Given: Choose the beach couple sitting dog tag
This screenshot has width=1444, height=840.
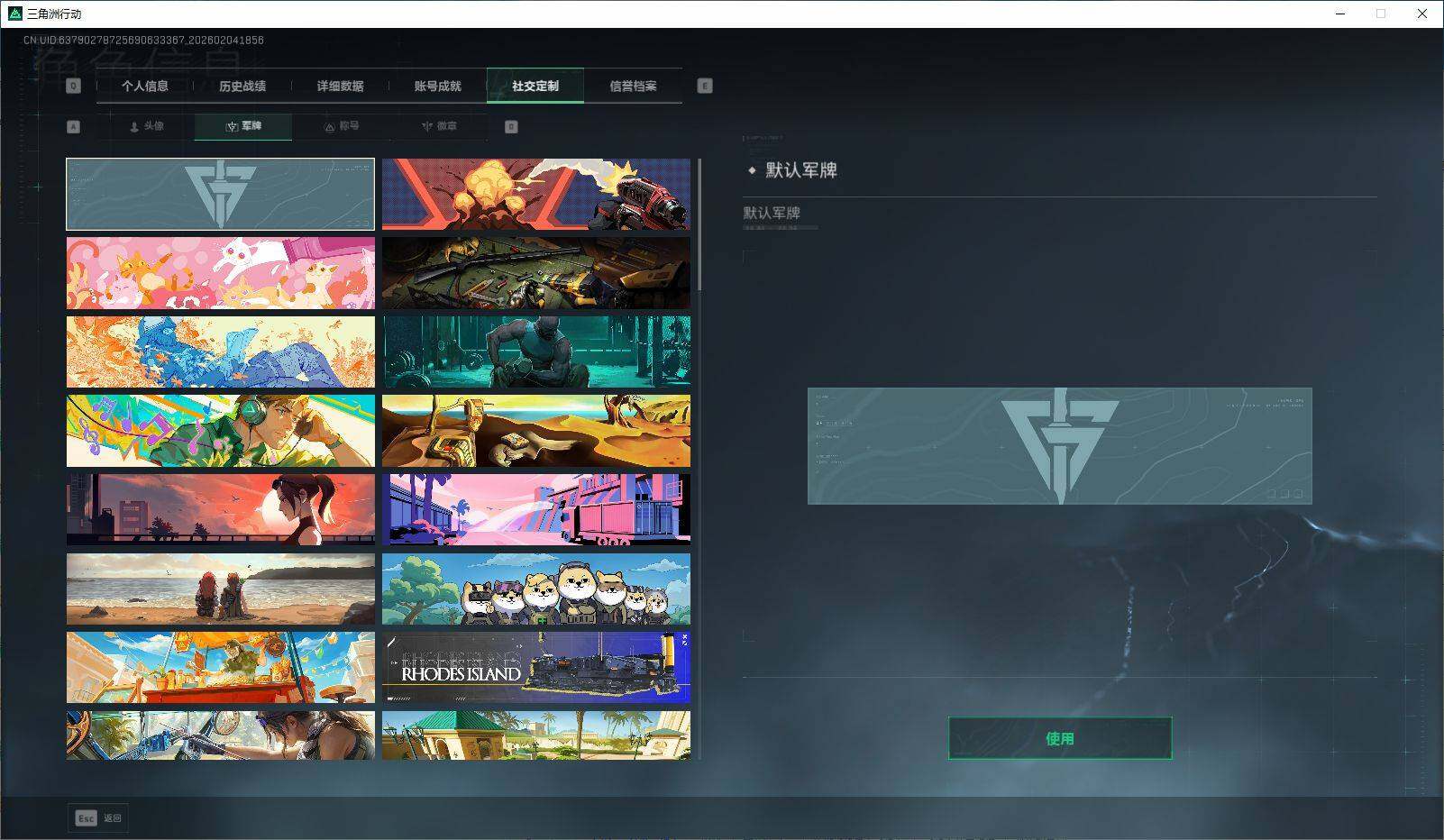Looking at the screenshot, I should click(221, 589).
